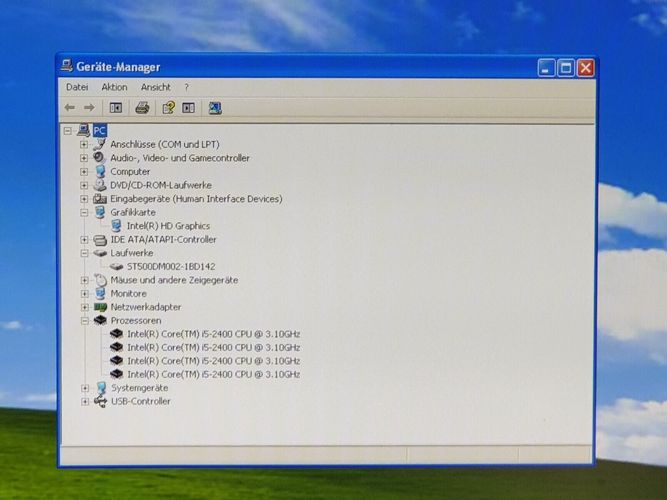
Task: Click the Anschlüsse (COM und LPT) port icon
Action: click(100, 144)
